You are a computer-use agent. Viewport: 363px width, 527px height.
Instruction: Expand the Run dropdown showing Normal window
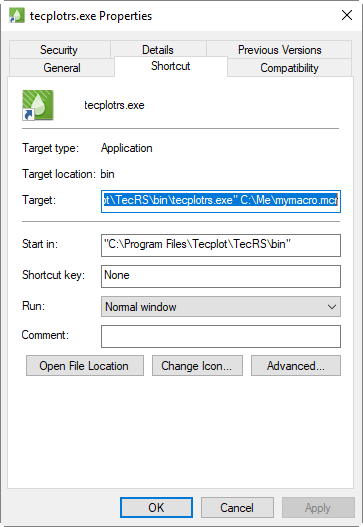(221, 307)
